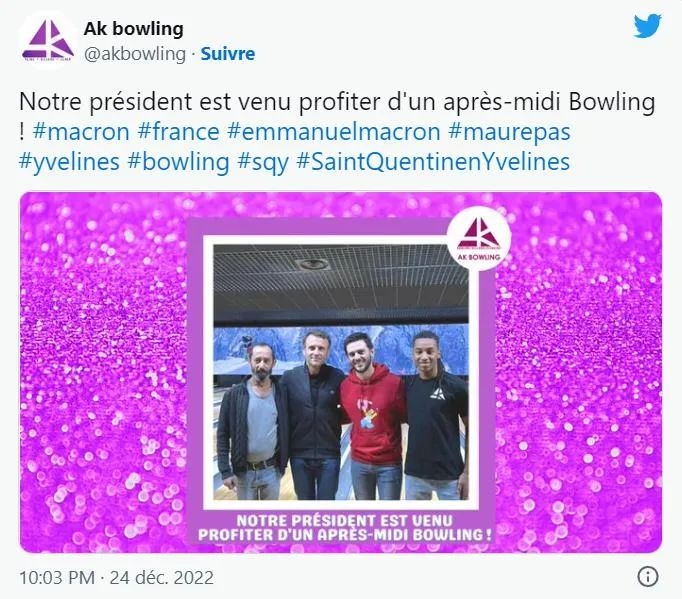682x599 pixels.
Task: Open the Ak bowling display name
Action: pos(134,29)
